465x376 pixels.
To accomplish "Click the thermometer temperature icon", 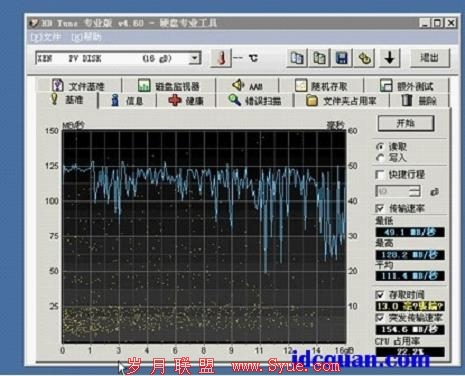I will click(x=221, y=58).
